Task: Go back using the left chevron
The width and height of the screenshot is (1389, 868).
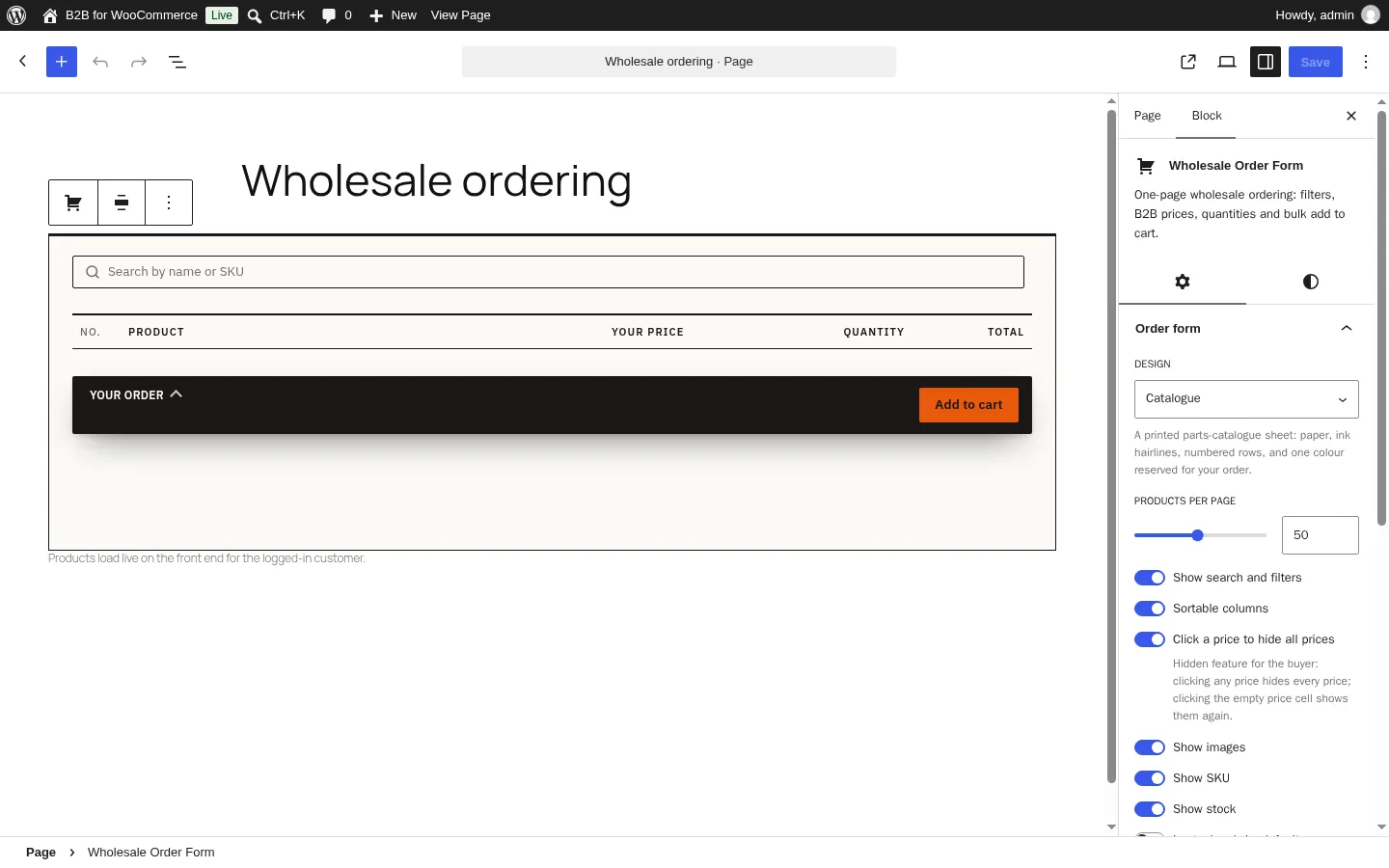Action: point(23,62)
